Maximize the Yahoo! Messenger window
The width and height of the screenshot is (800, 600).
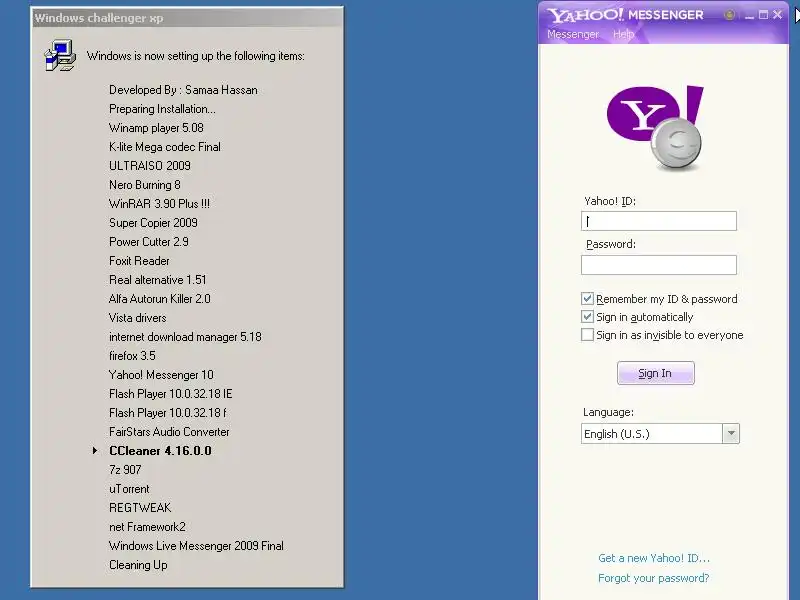(763, 15)
